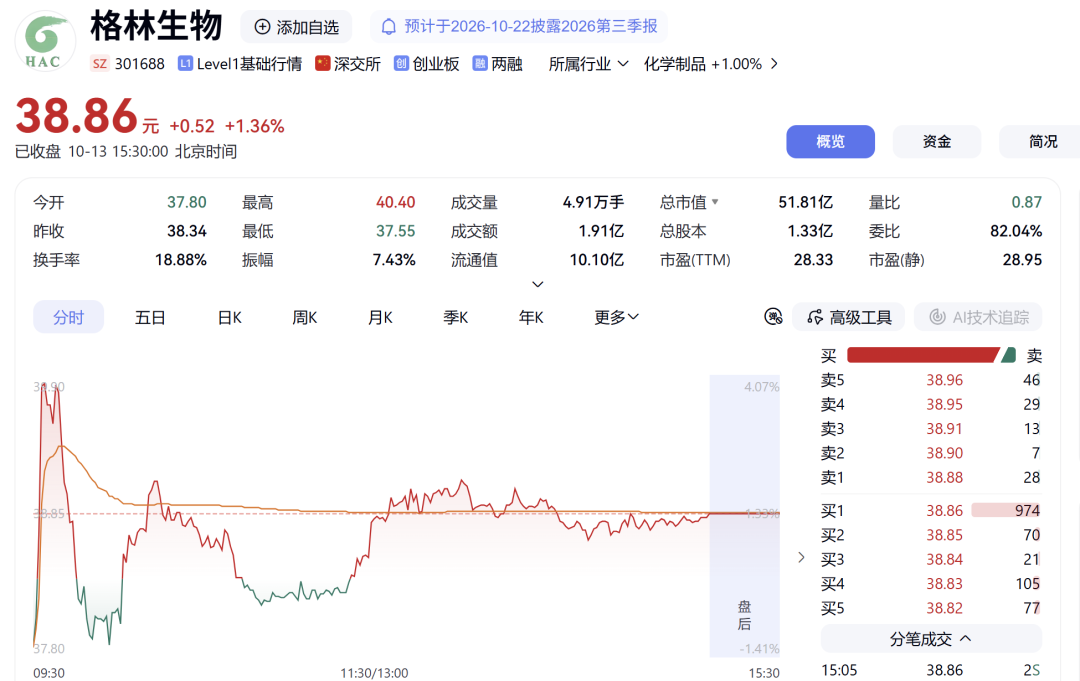Click the 创业板 badge icon
This screenshot has width=1080, height=681.
click(401, 63)
